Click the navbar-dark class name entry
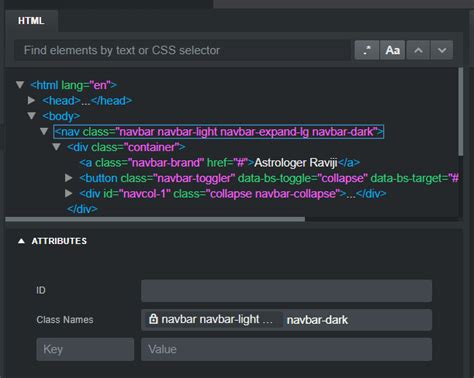 click(317, 320)
